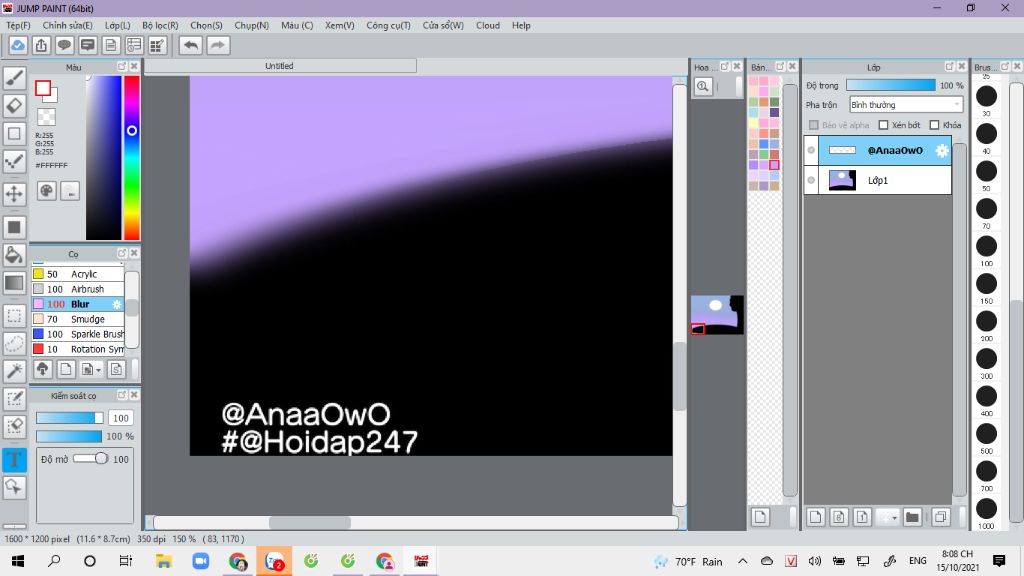Click the Undo arrow button
Image resolution: width=1024 pixels, height=576 pixels.
click(191, 46)
